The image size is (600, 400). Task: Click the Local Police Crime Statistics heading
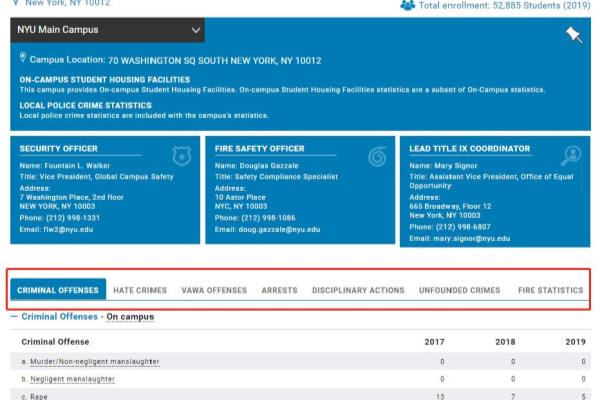pos(86,105)
